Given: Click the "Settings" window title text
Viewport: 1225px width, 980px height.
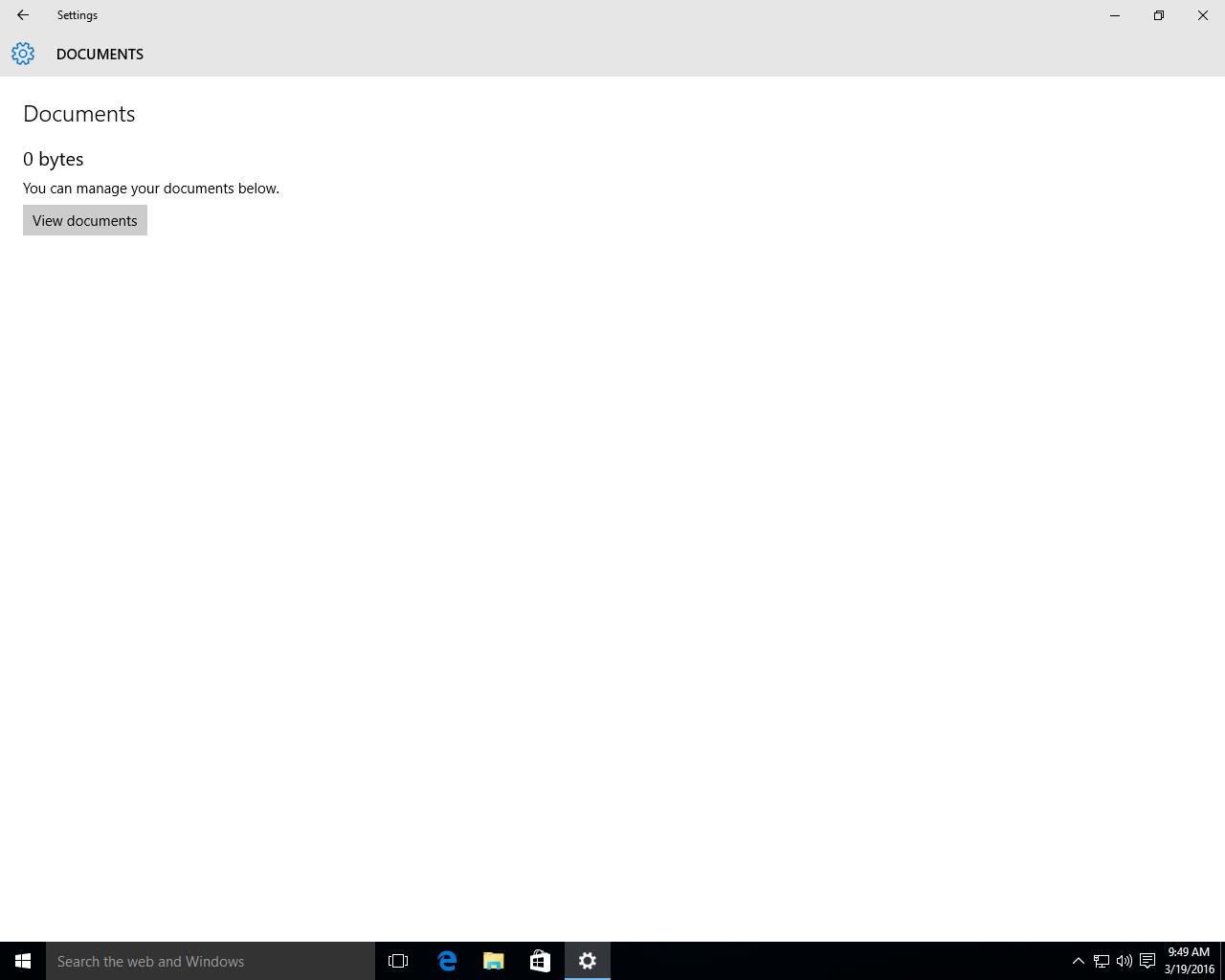Looking at the screenshot, I should click(78, 15).
